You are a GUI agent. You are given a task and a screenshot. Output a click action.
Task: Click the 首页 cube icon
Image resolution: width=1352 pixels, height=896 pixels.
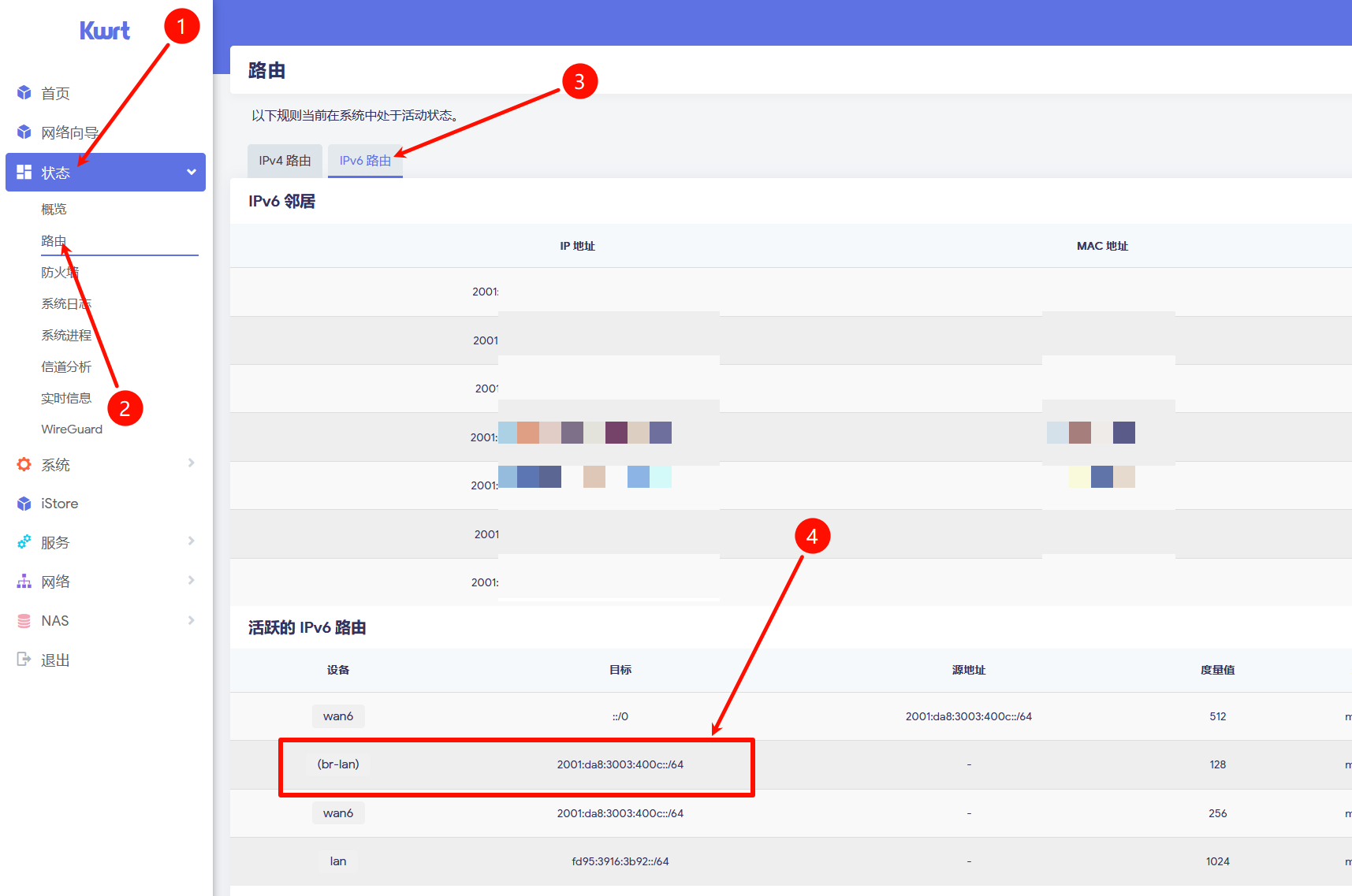pos(24,92)
